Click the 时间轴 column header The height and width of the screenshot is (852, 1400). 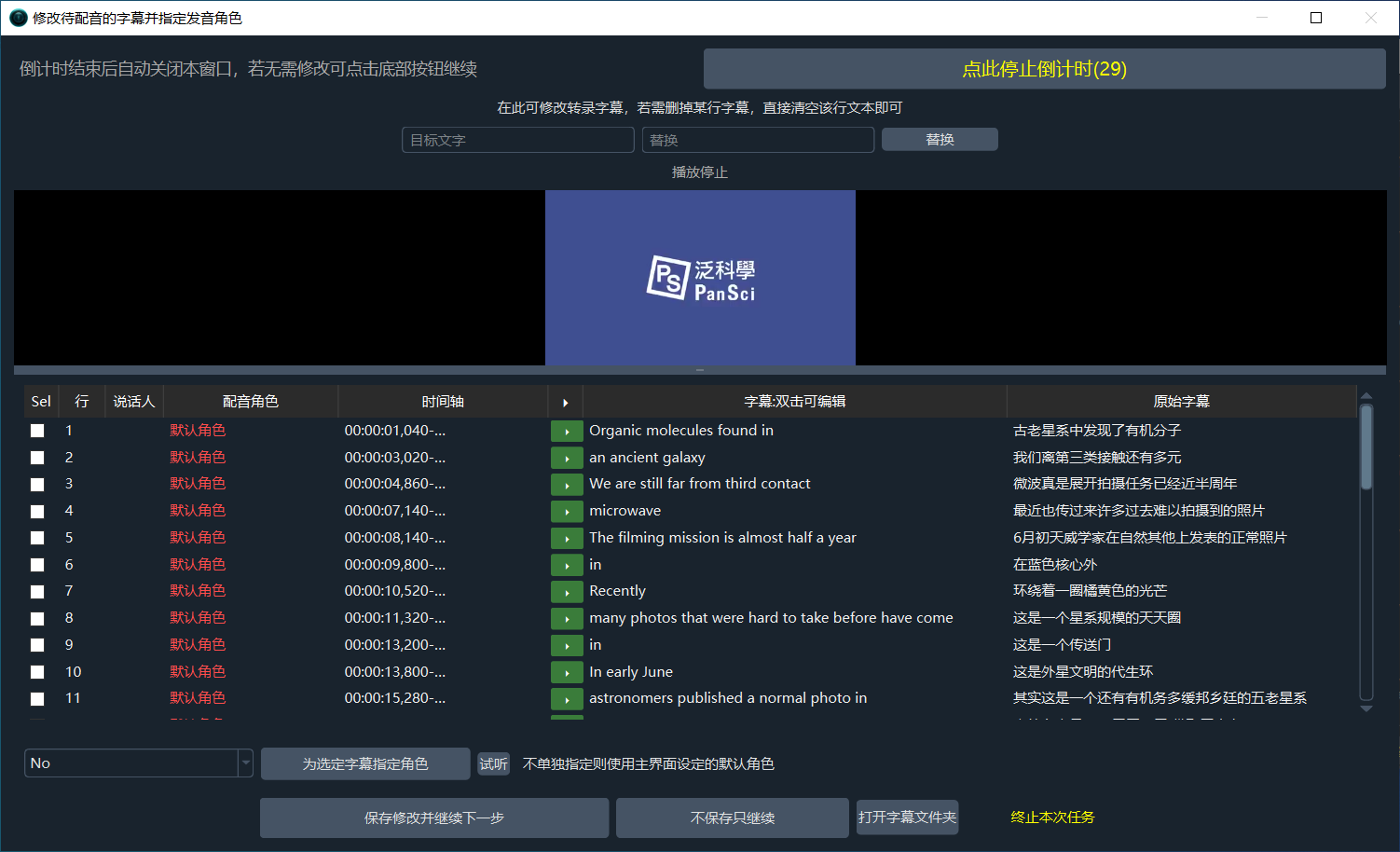[x=443, y=402]
